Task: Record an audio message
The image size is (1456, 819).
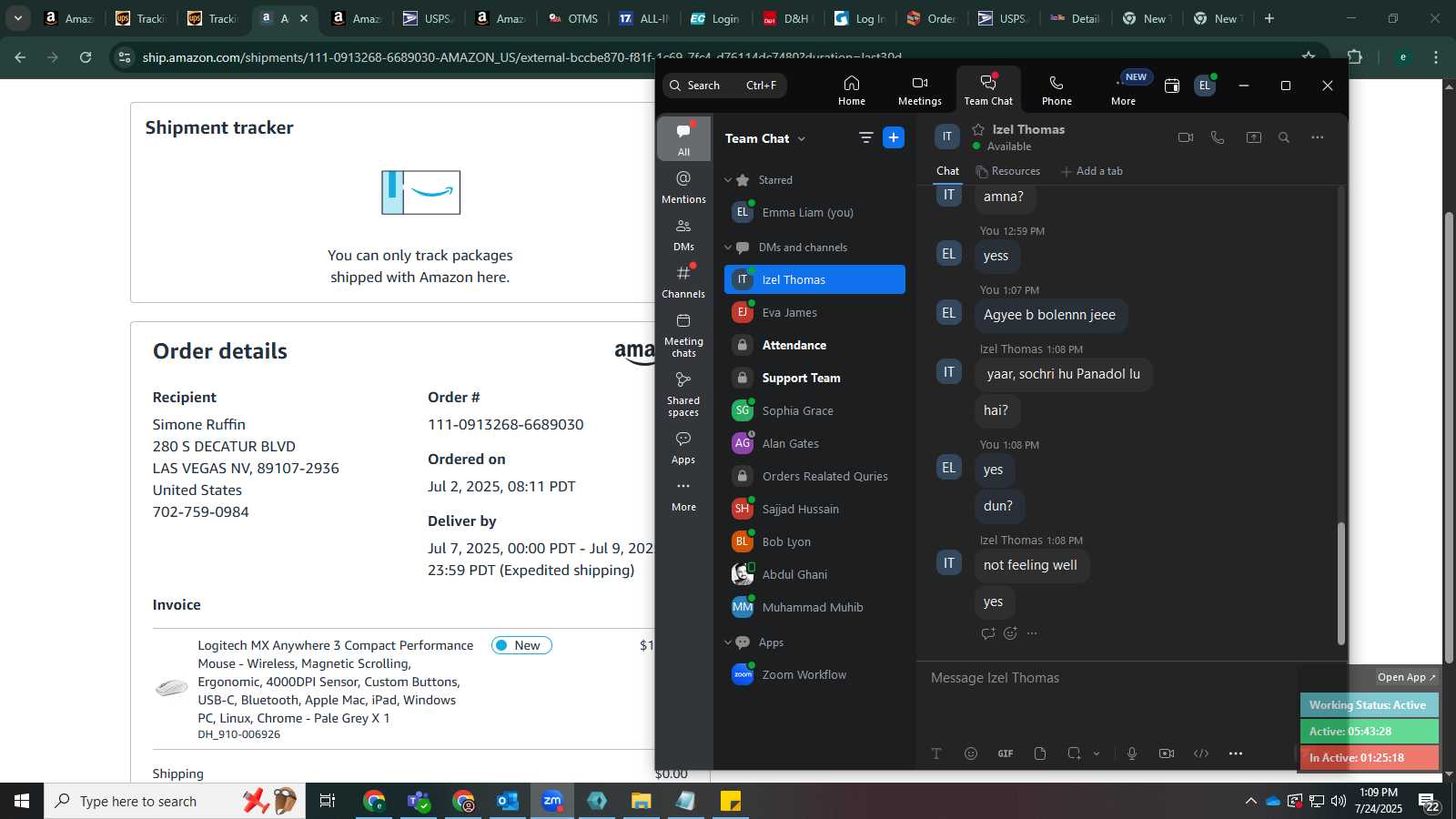Action: pyautogui.click(x=1132, y=753)
